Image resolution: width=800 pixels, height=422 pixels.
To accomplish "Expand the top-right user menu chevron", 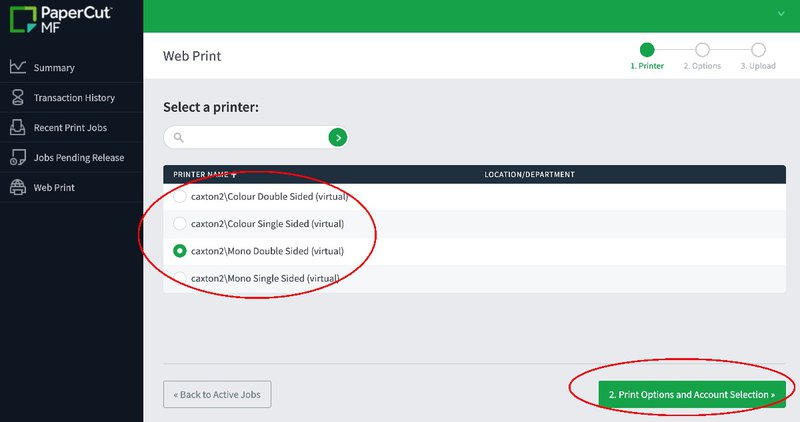I will (781, 14).
